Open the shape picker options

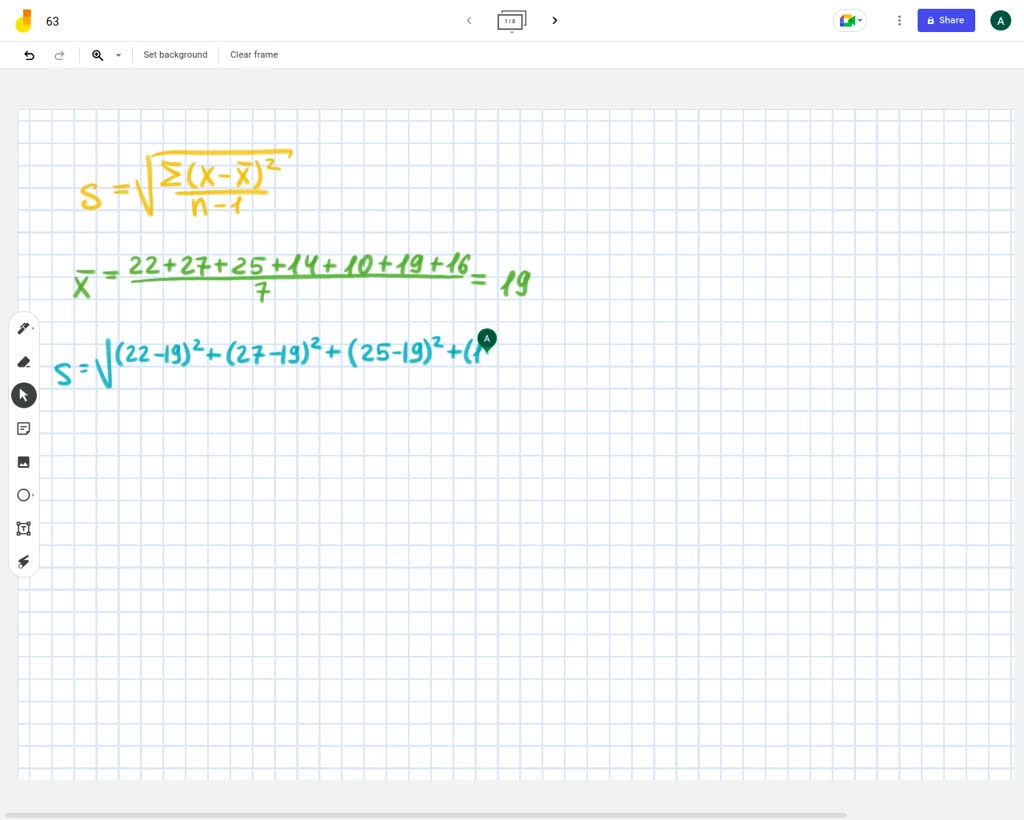[x=32, y=497]
